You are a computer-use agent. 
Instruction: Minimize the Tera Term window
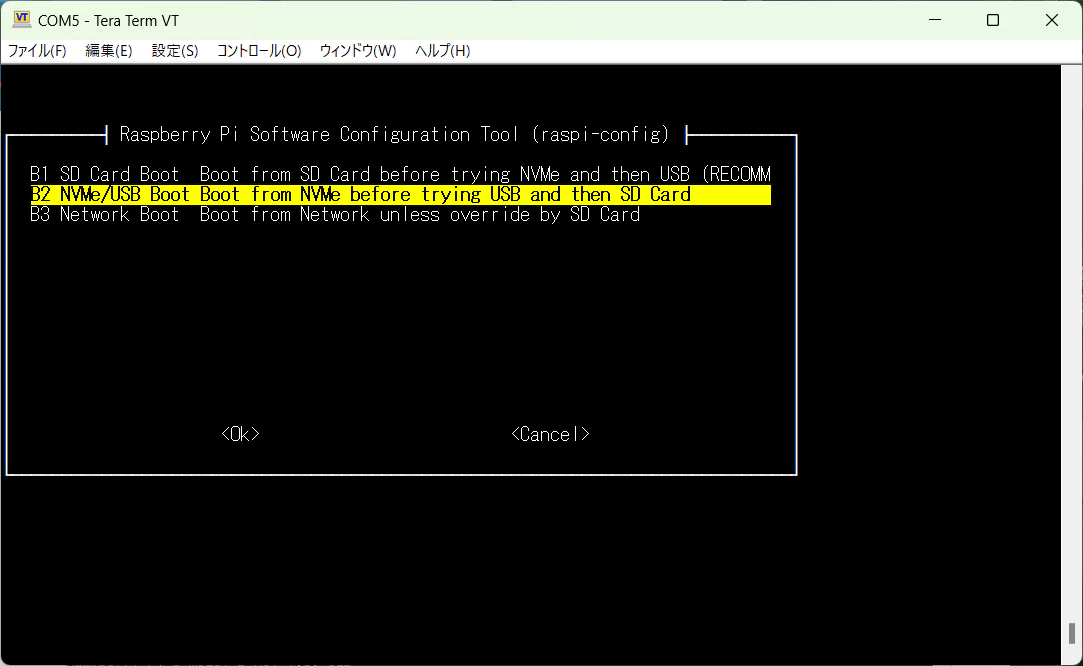pos(935,20)
